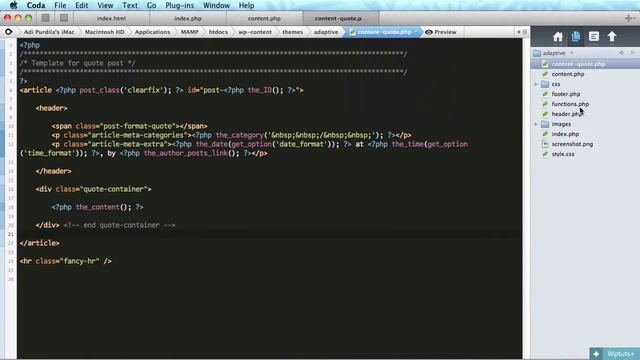Click the Template for quote post comment
Screen dimensions: 640x360
tap(78, 63)
